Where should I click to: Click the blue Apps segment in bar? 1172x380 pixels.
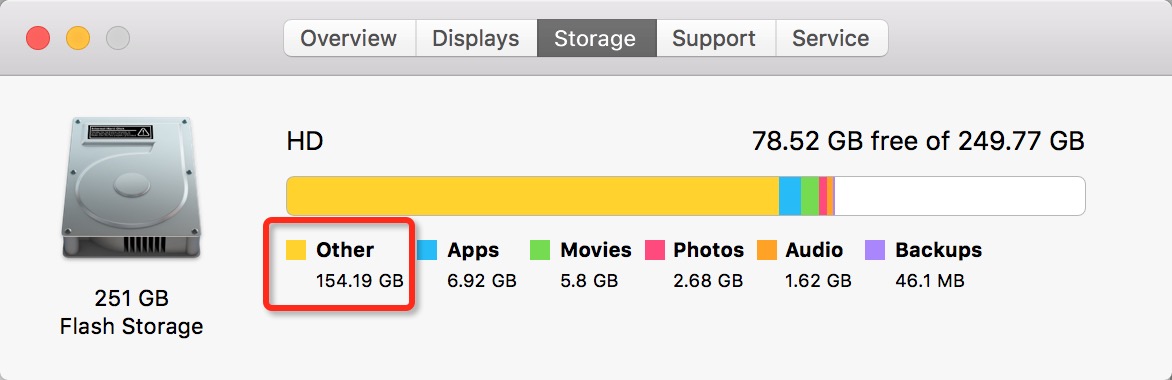pos(790,196)
